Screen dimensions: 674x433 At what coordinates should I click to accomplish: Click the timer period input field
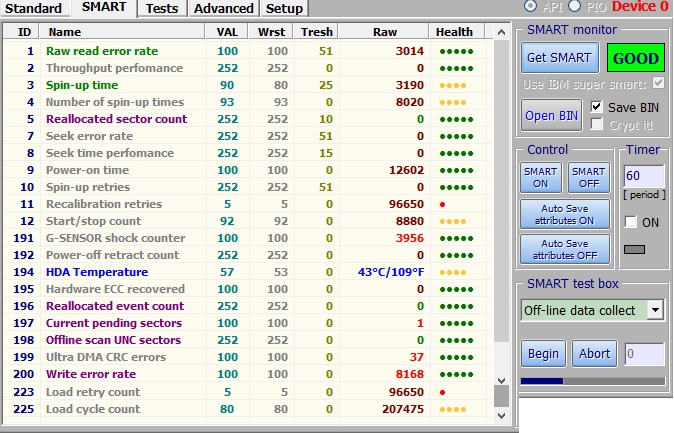point(644,176)
